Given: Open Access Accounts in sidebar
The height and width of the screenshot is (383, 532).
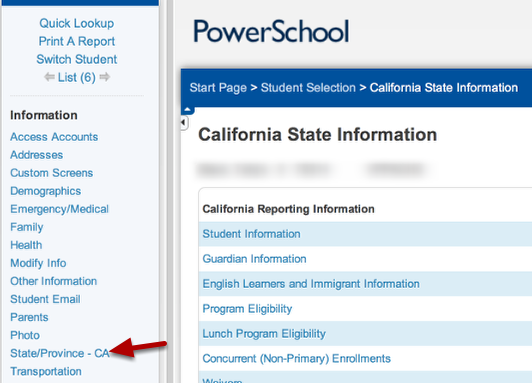Looking at the screenshot, I should (x=54, y=137).
